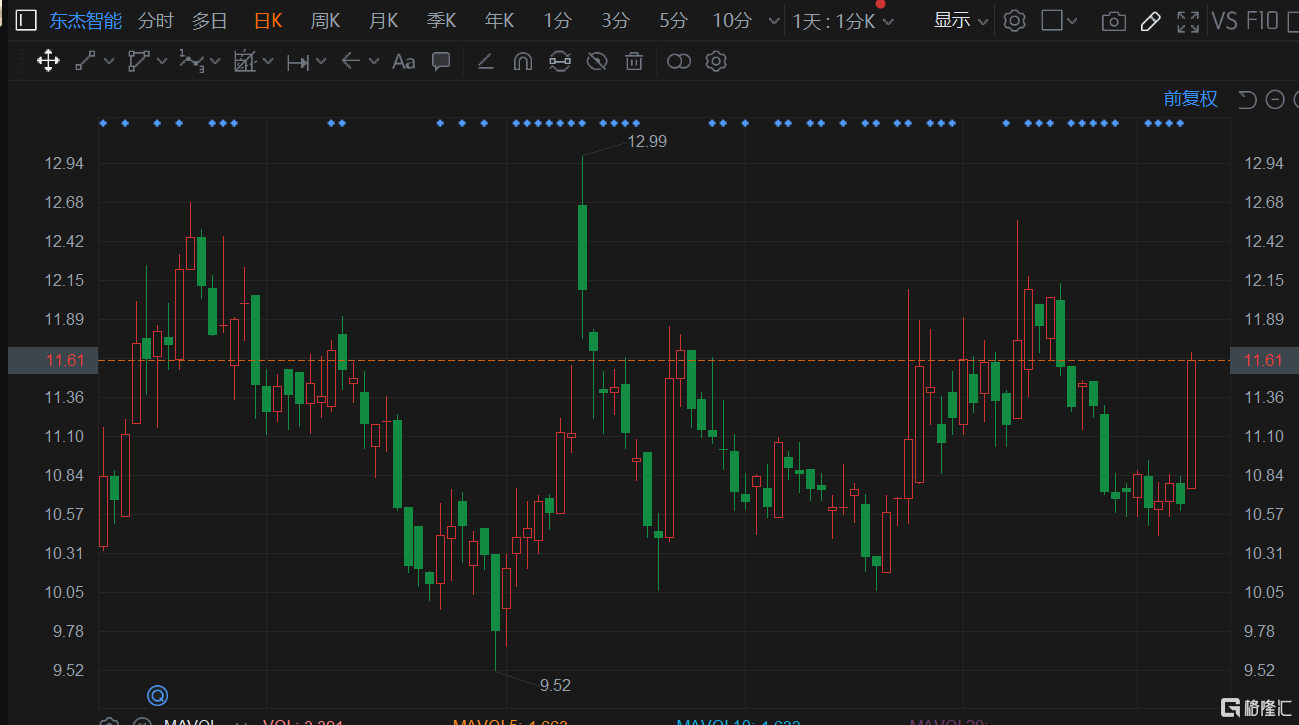This screenshot has height=725, width=1299.
Task: Select the 日K tab
Action: (x=268, y=21)
